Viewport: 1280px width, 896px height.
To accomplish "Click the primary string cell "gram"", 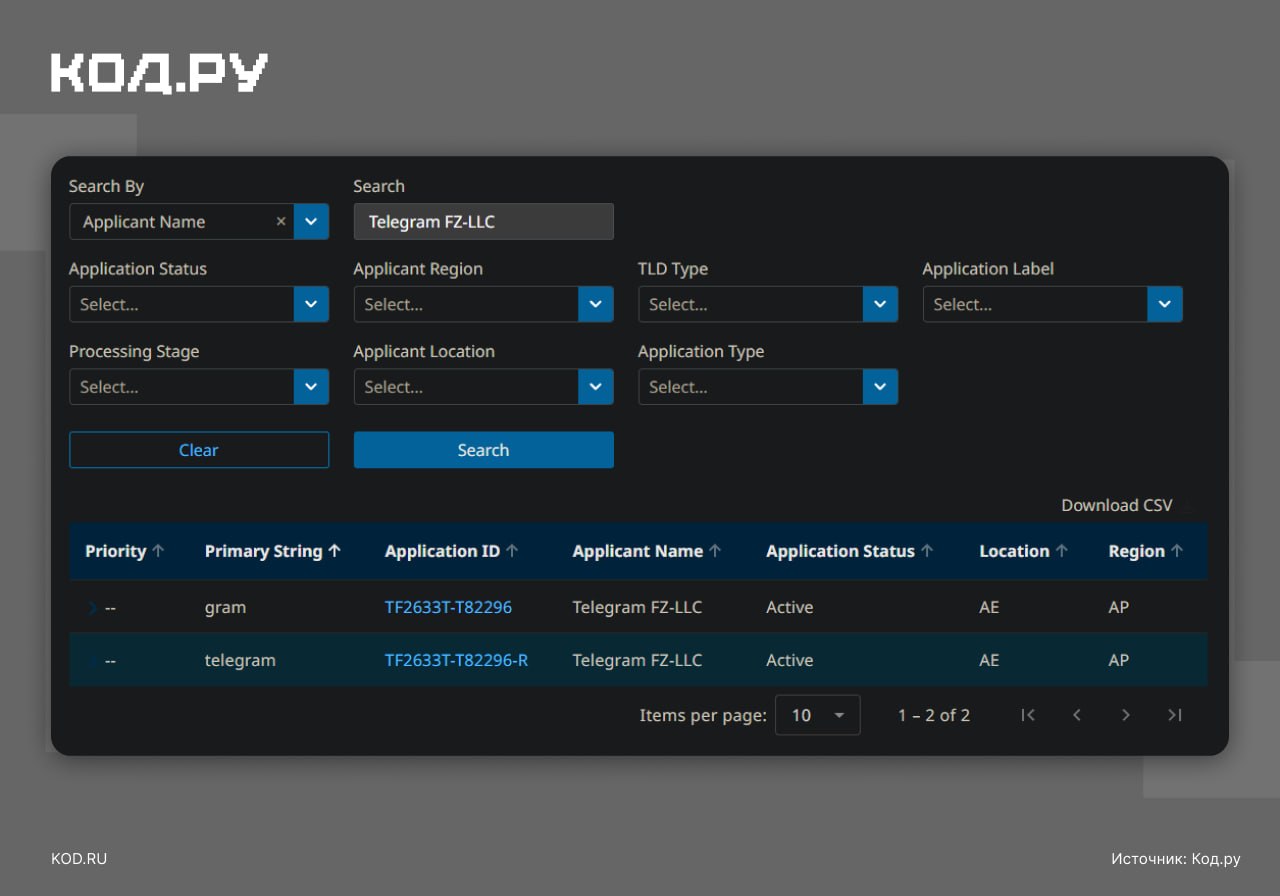I will pyautogui.click(x=225, y=608).
